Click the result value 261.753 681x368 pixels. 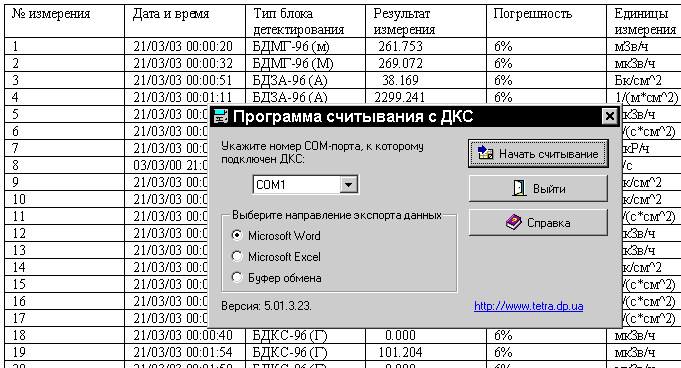pos(400,46)
